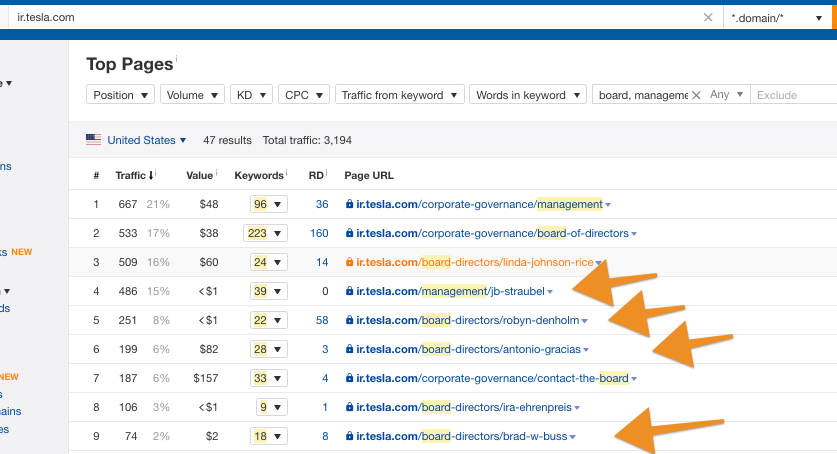
Task: Open the contact-the-board page URL
Action: [492, 378]
